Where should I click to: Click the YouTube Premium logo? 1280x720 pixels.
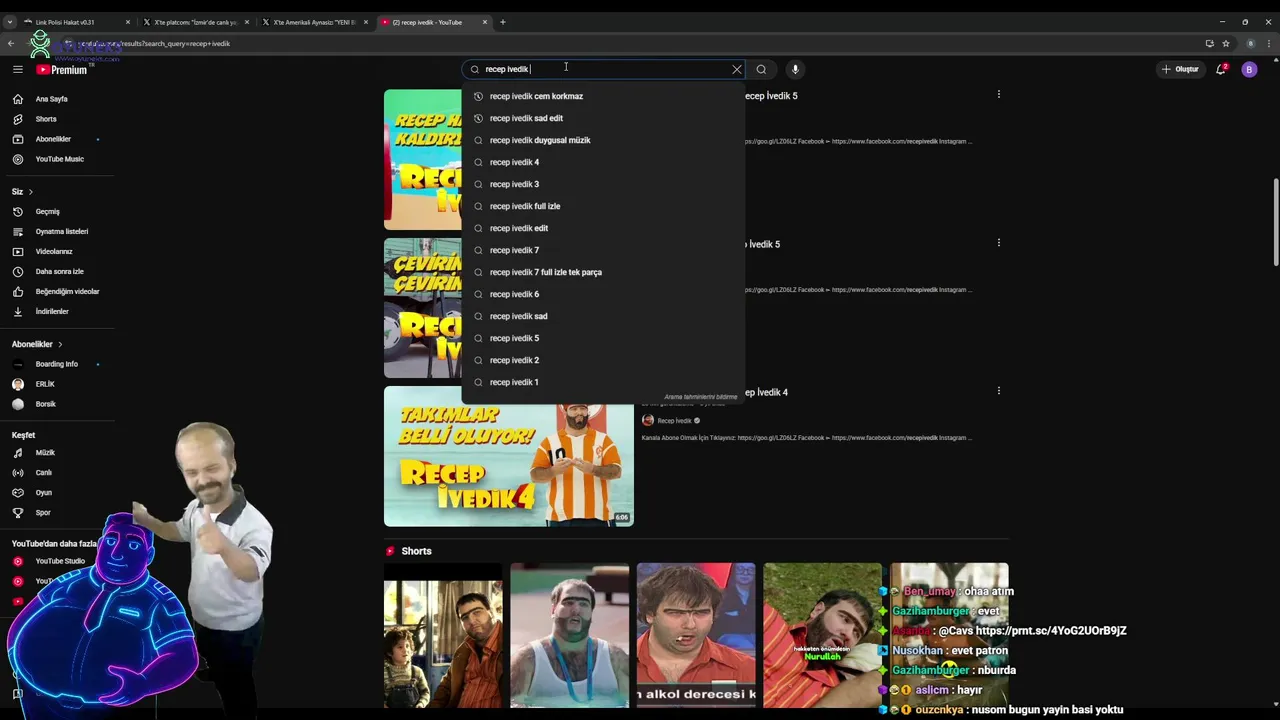pos(62,69)
